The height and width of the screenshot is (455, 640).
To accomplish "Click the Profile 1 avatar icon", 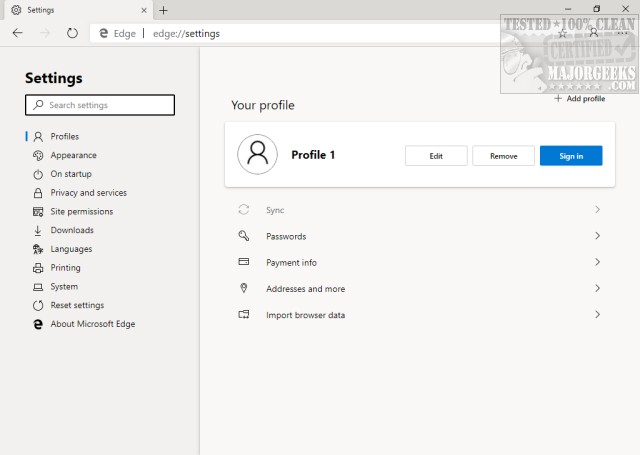I will coord(257,155).
